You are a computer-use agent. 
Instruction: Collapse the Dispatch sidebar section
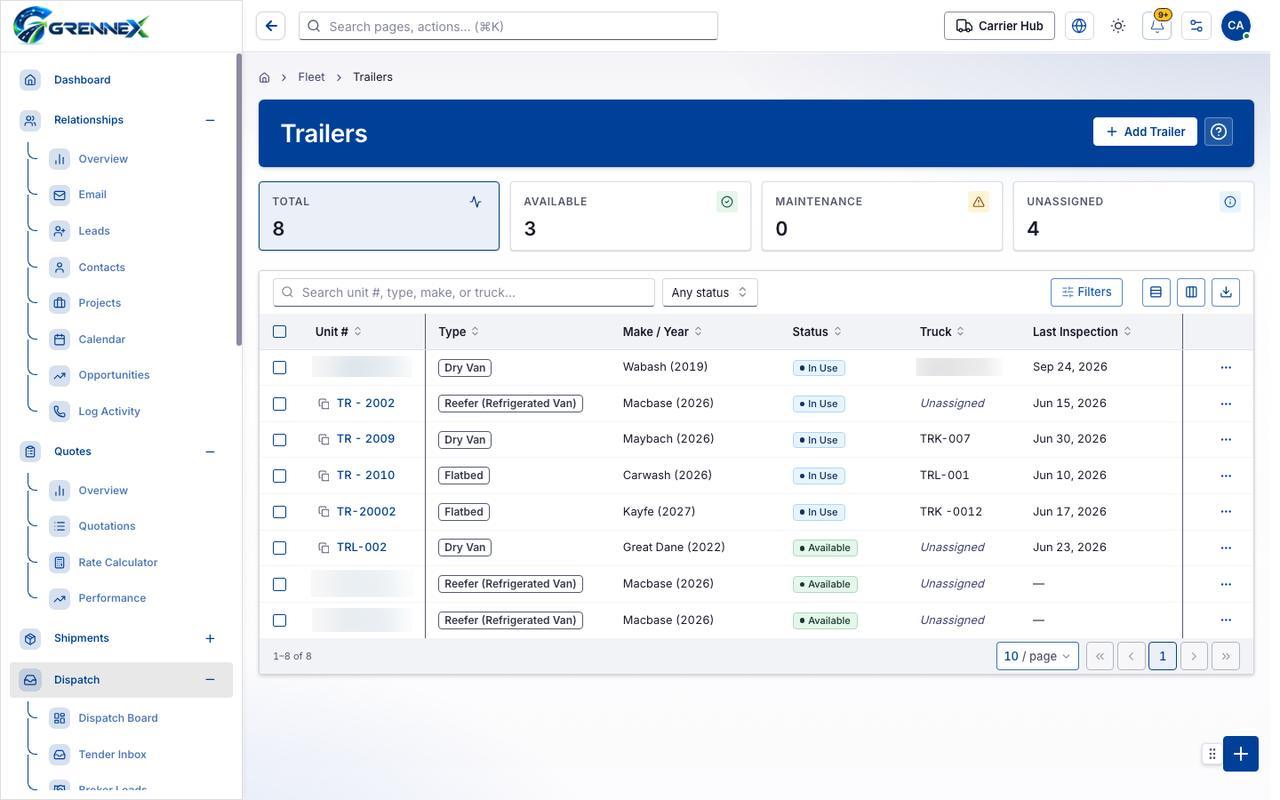tap(210, 680)
